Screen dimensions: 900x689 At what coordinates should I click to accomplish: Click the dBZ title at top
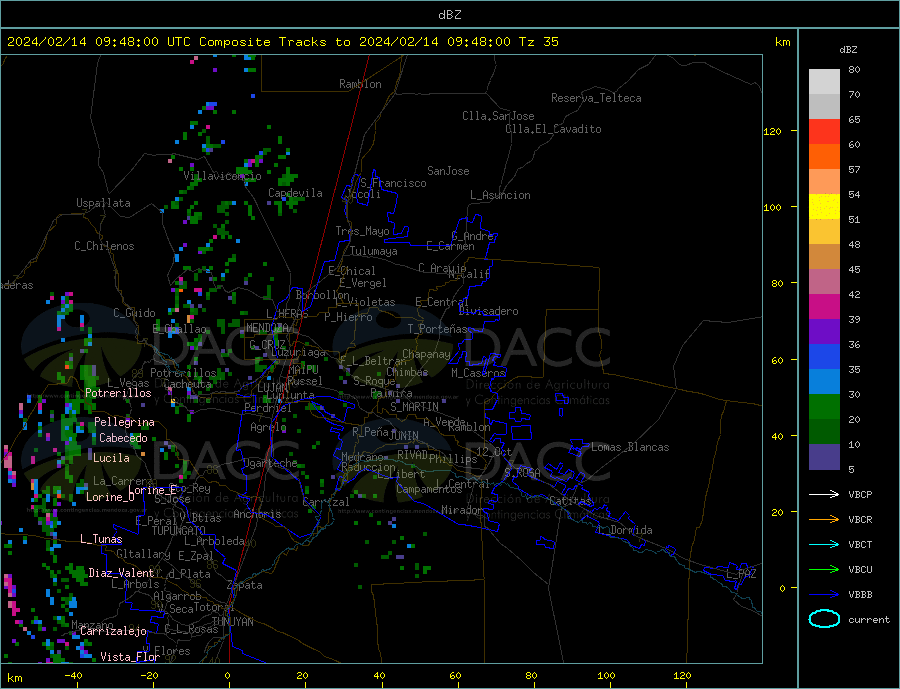(449, 15)
